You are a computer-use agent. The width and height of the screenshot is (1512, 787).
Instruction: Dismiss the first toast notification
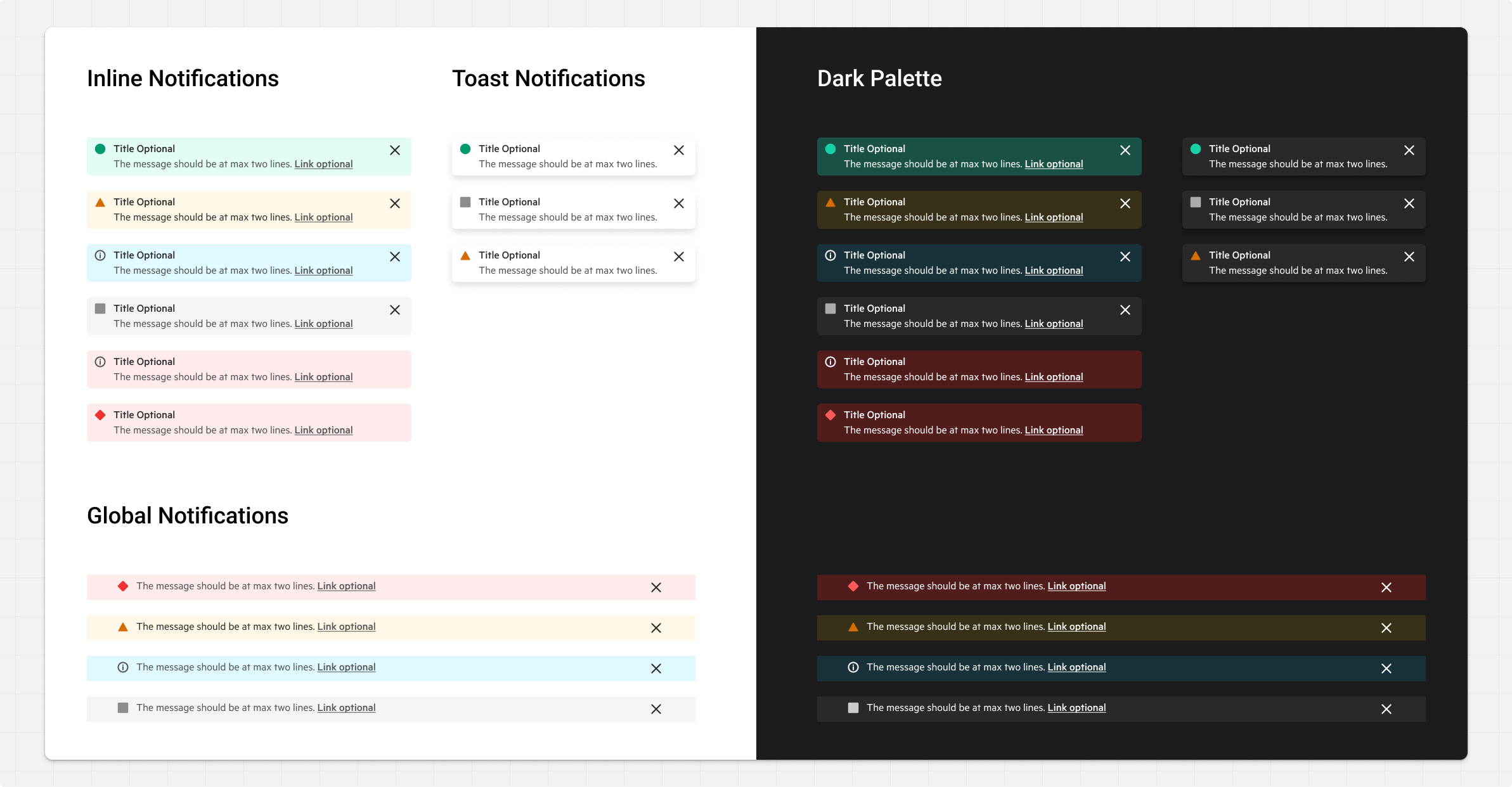pos(679,151)
